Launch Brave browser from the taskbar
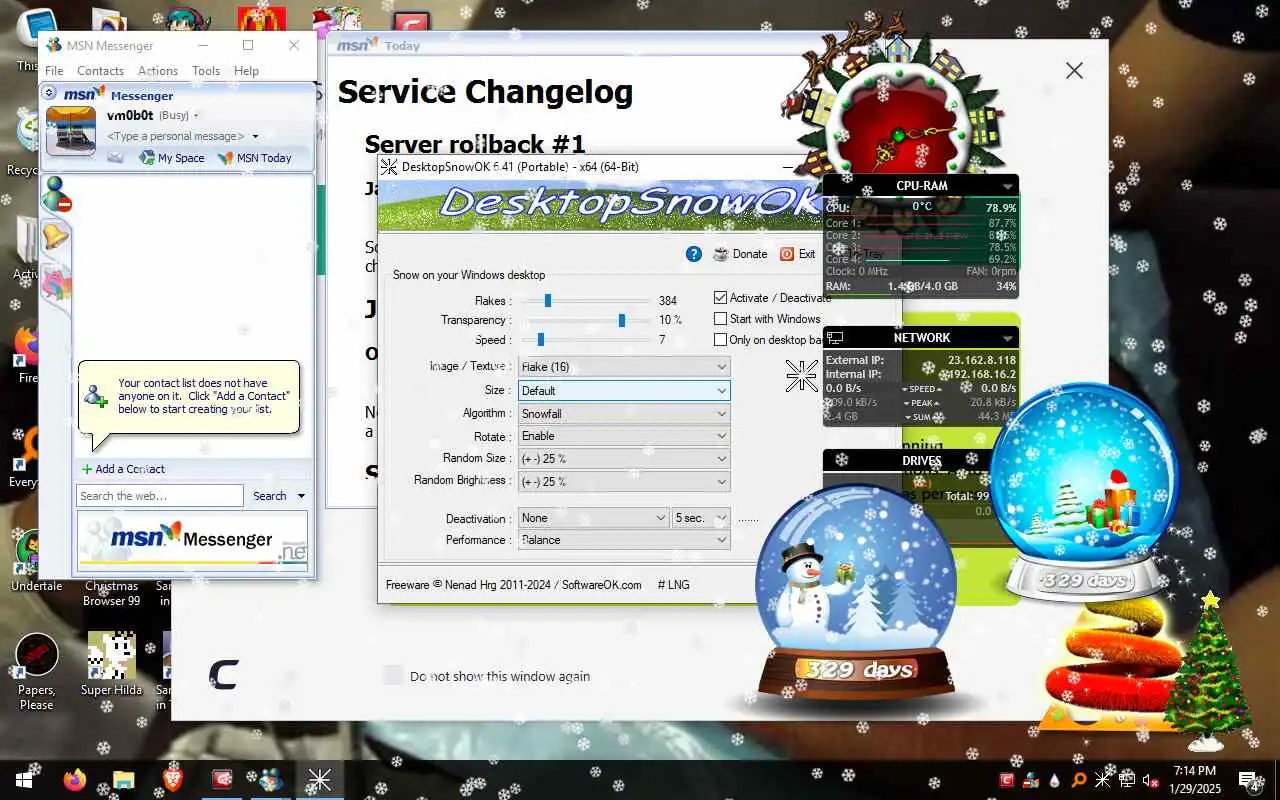Viewport: 1280px width, 800px height. pos(172,779)
